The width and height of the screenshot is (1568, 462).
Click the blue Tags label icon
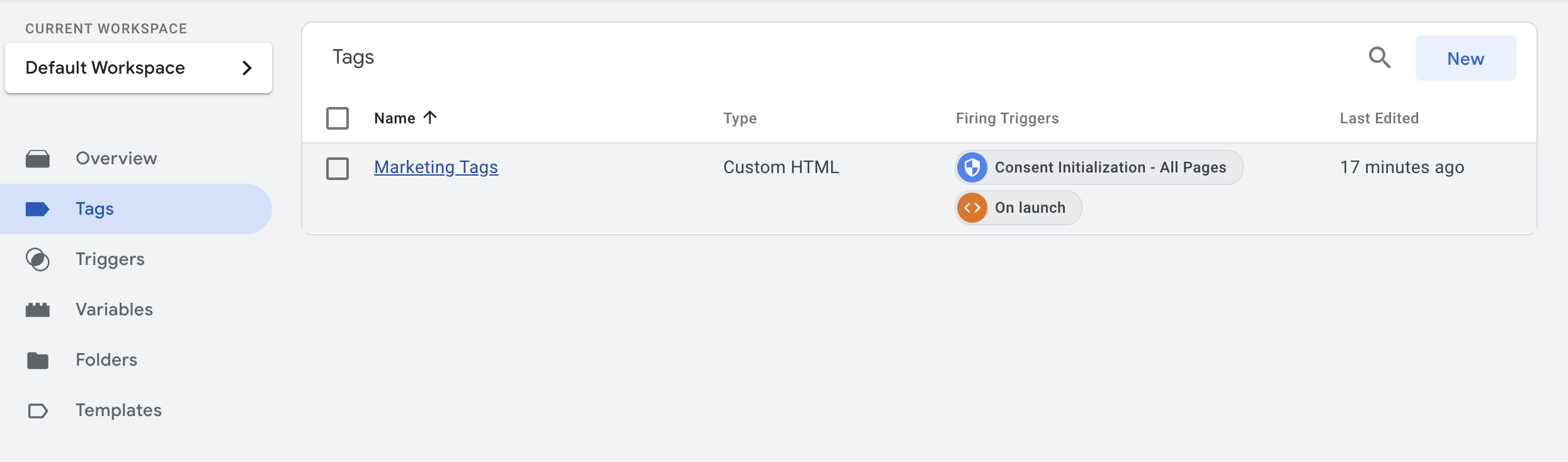[38, 209]
